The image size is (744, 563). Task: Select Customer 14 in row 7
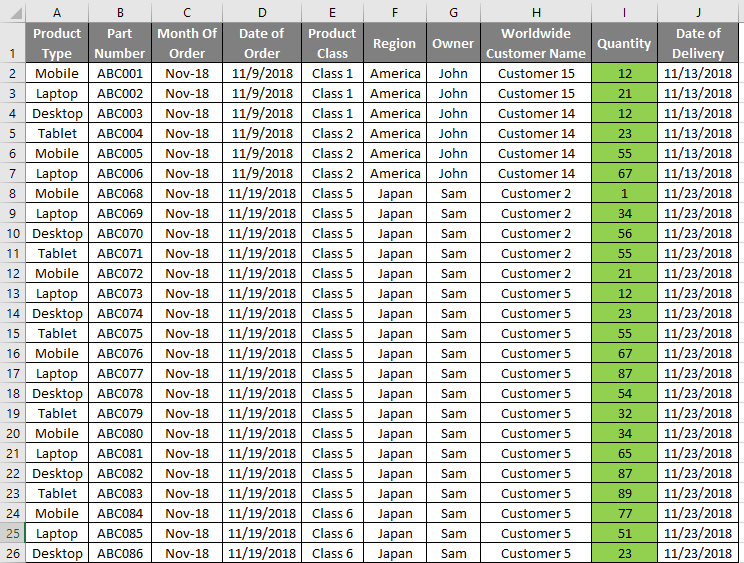point(536,174)
